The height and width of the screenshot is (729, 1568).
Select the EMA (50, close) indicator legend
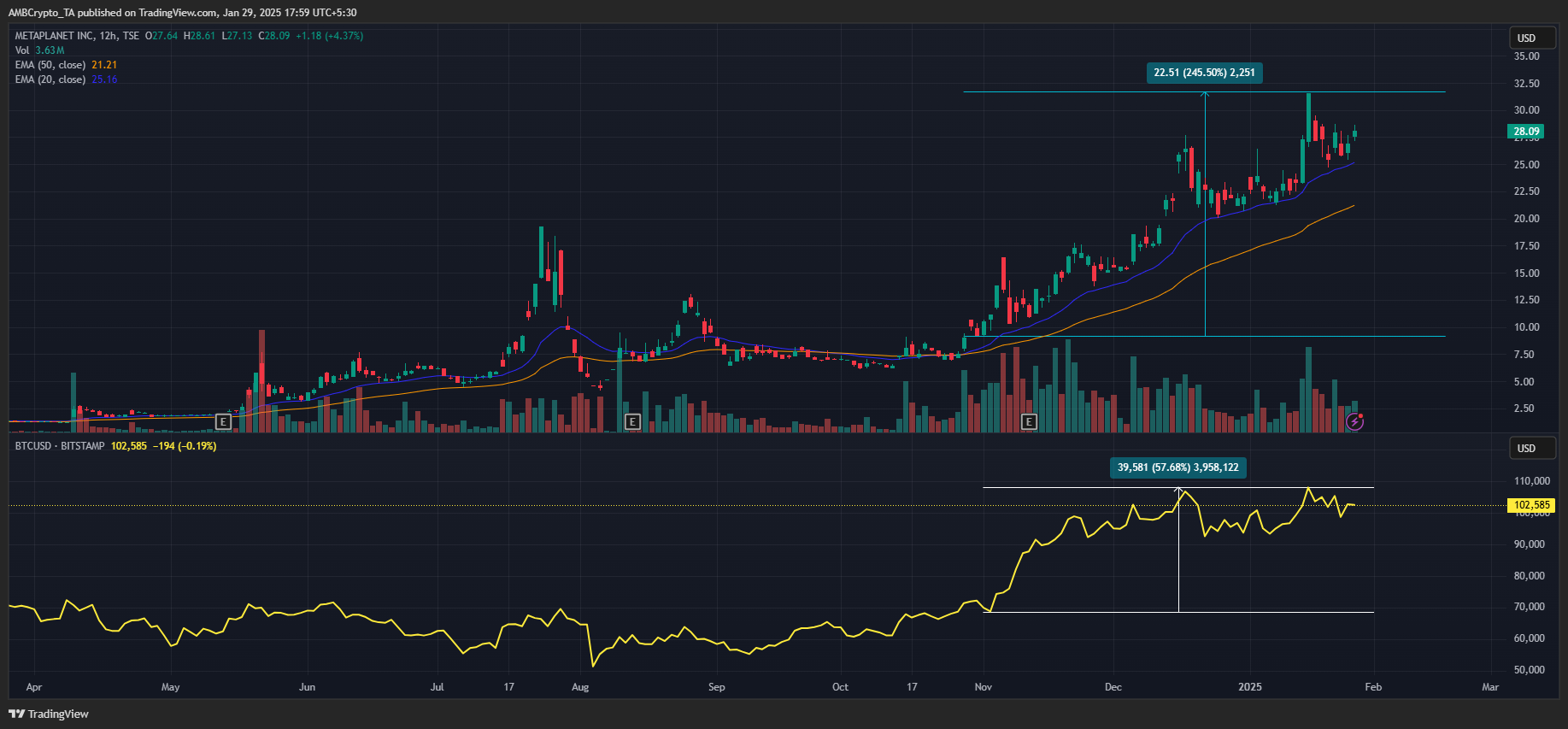coord(66,65)
